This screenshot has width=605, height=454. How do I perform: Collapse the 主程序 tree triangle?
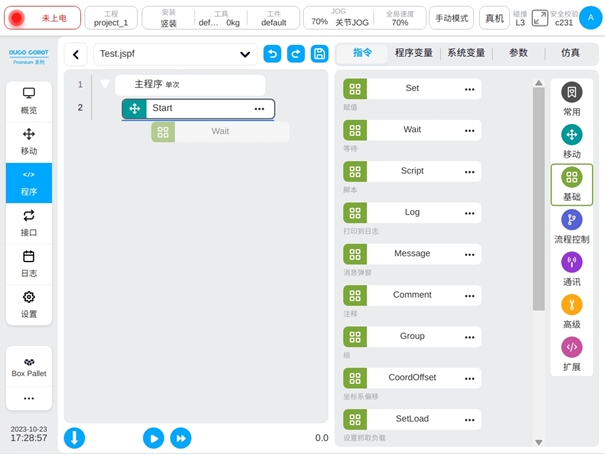click(105, 85)
